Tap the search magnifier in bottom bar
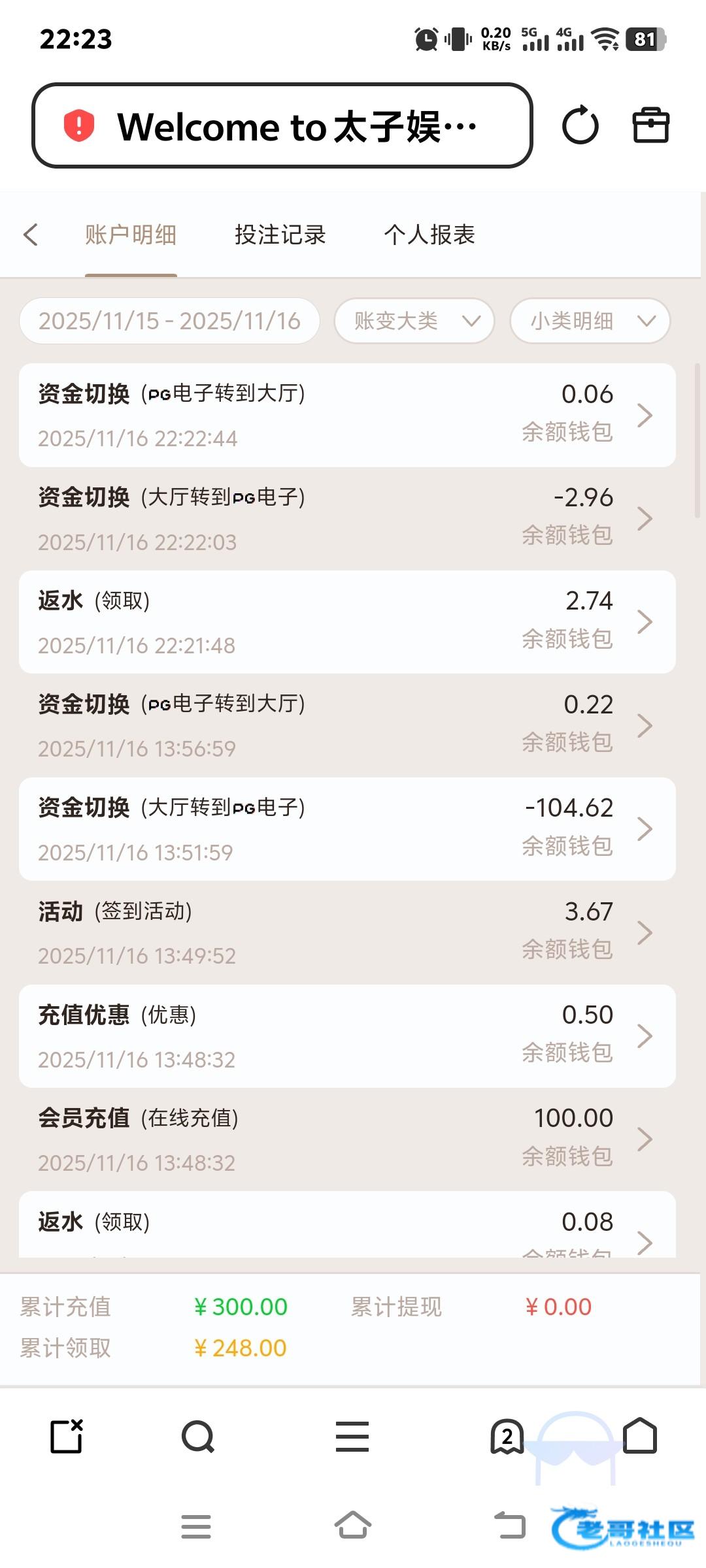706x1568 pixels. tap(197, 1437)
